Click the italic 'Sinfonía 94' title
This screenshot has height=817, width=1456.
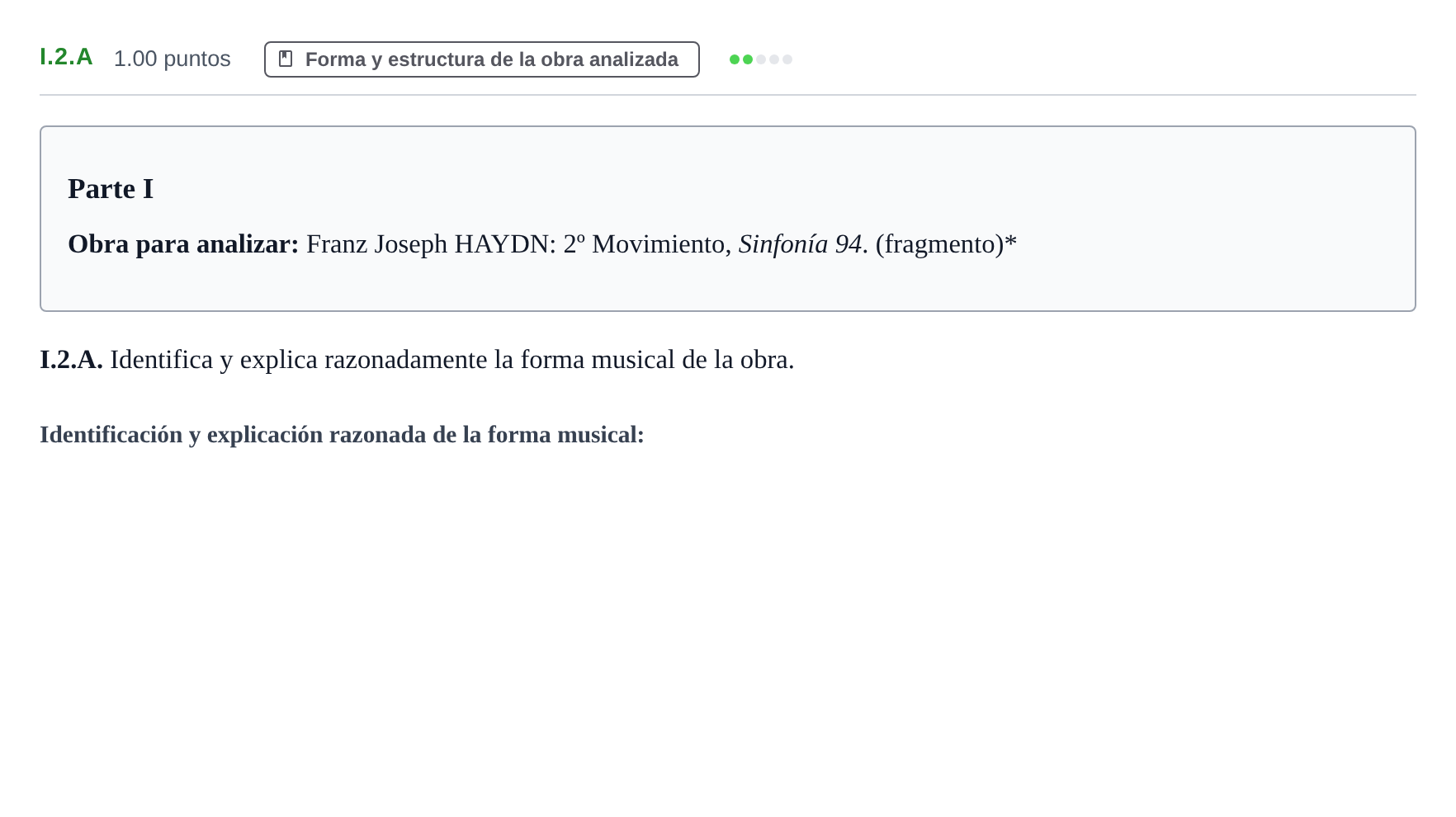click(800, 244)
